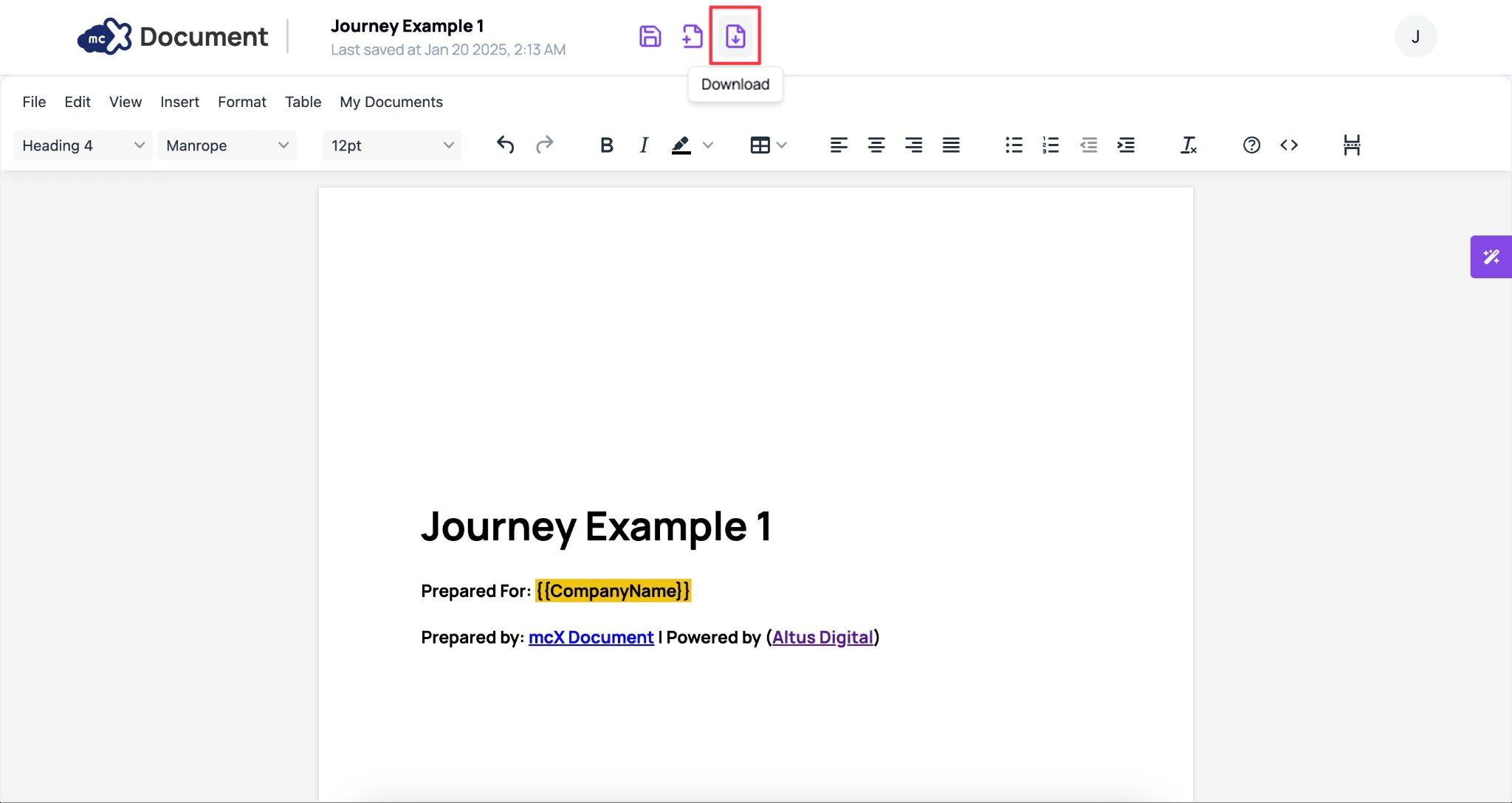Click the insert table icon

pos(760,145)
